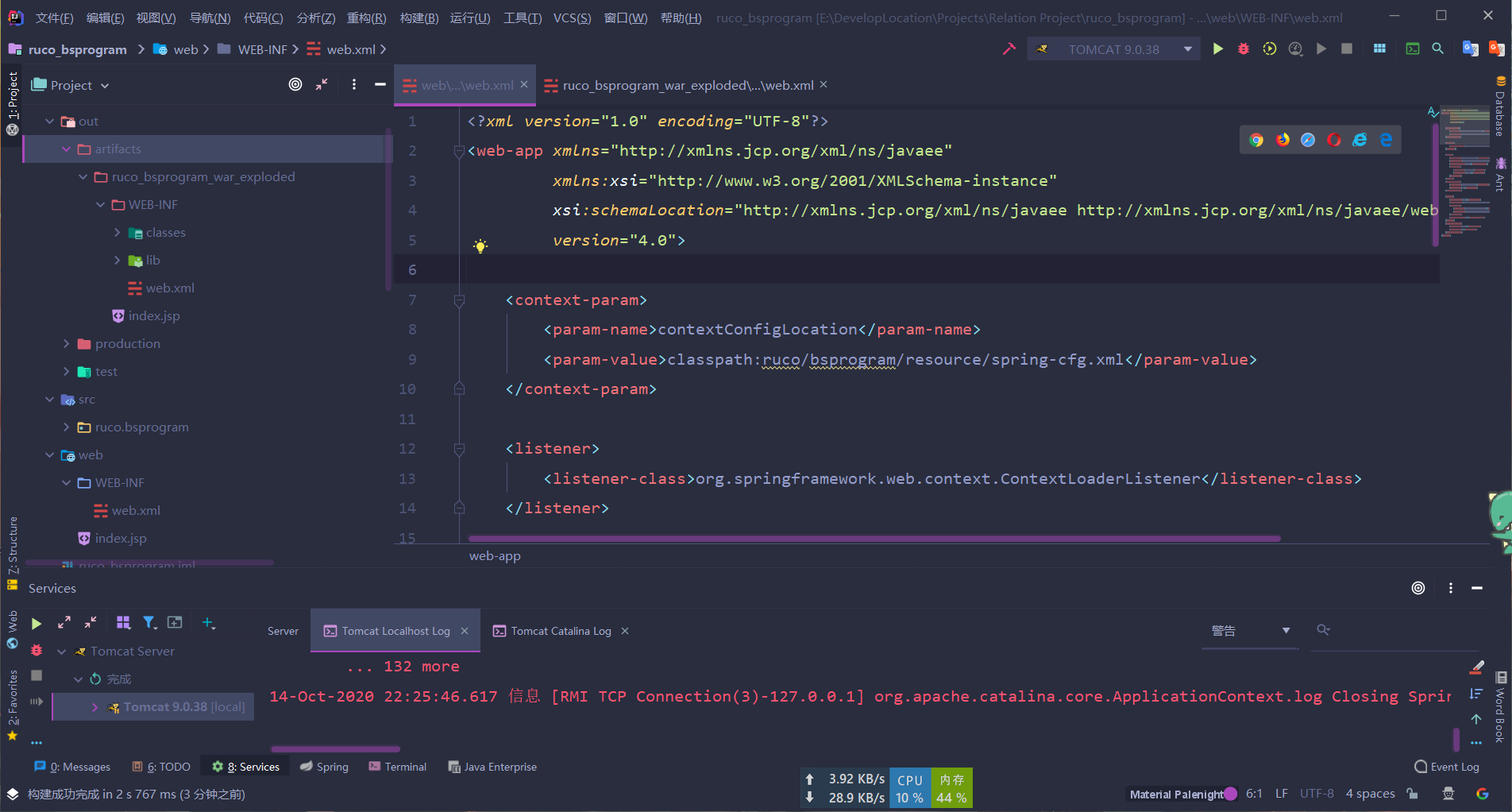
Task: Open run configuration TOMCAT 9.0.38 dropdown
Action: pos(1114,49)
